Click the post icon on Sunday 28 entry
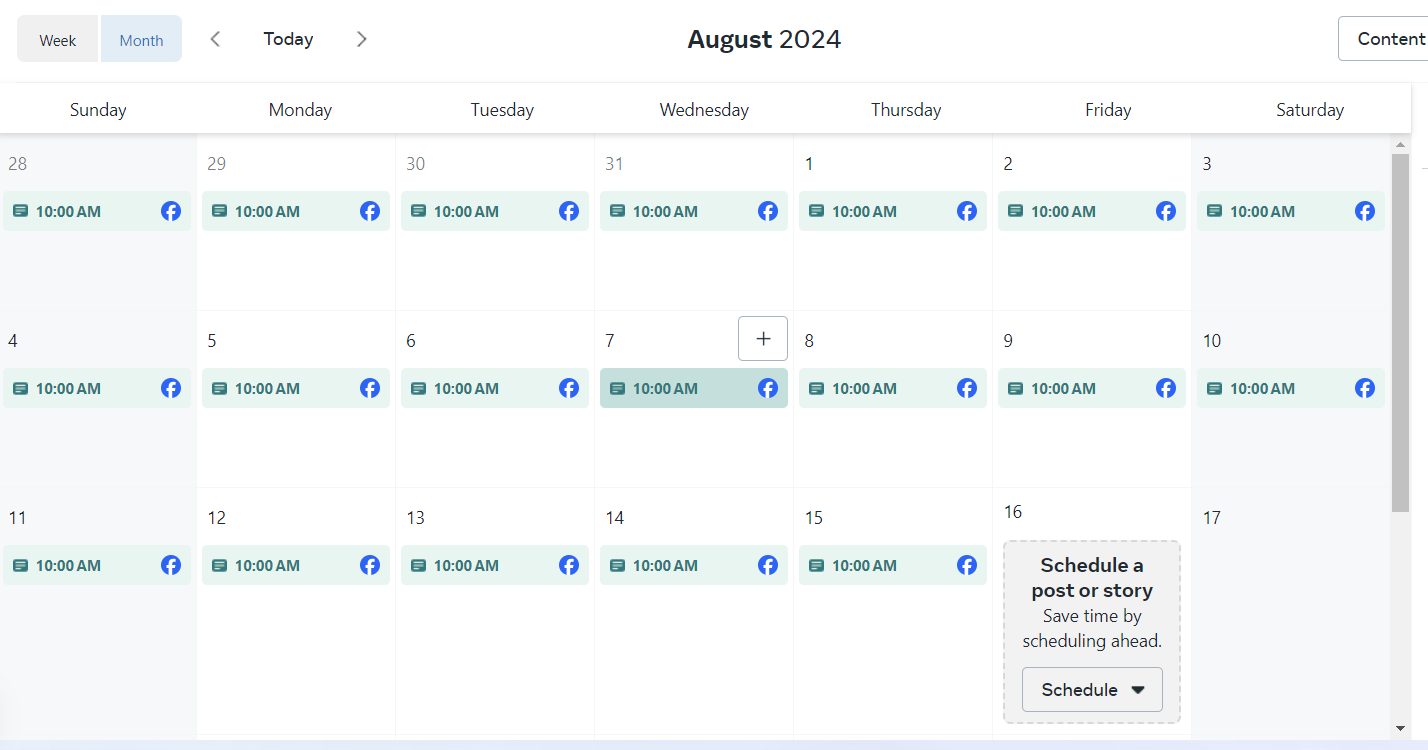The width and height of the screenshot is (1428, 750). point(21,211)
